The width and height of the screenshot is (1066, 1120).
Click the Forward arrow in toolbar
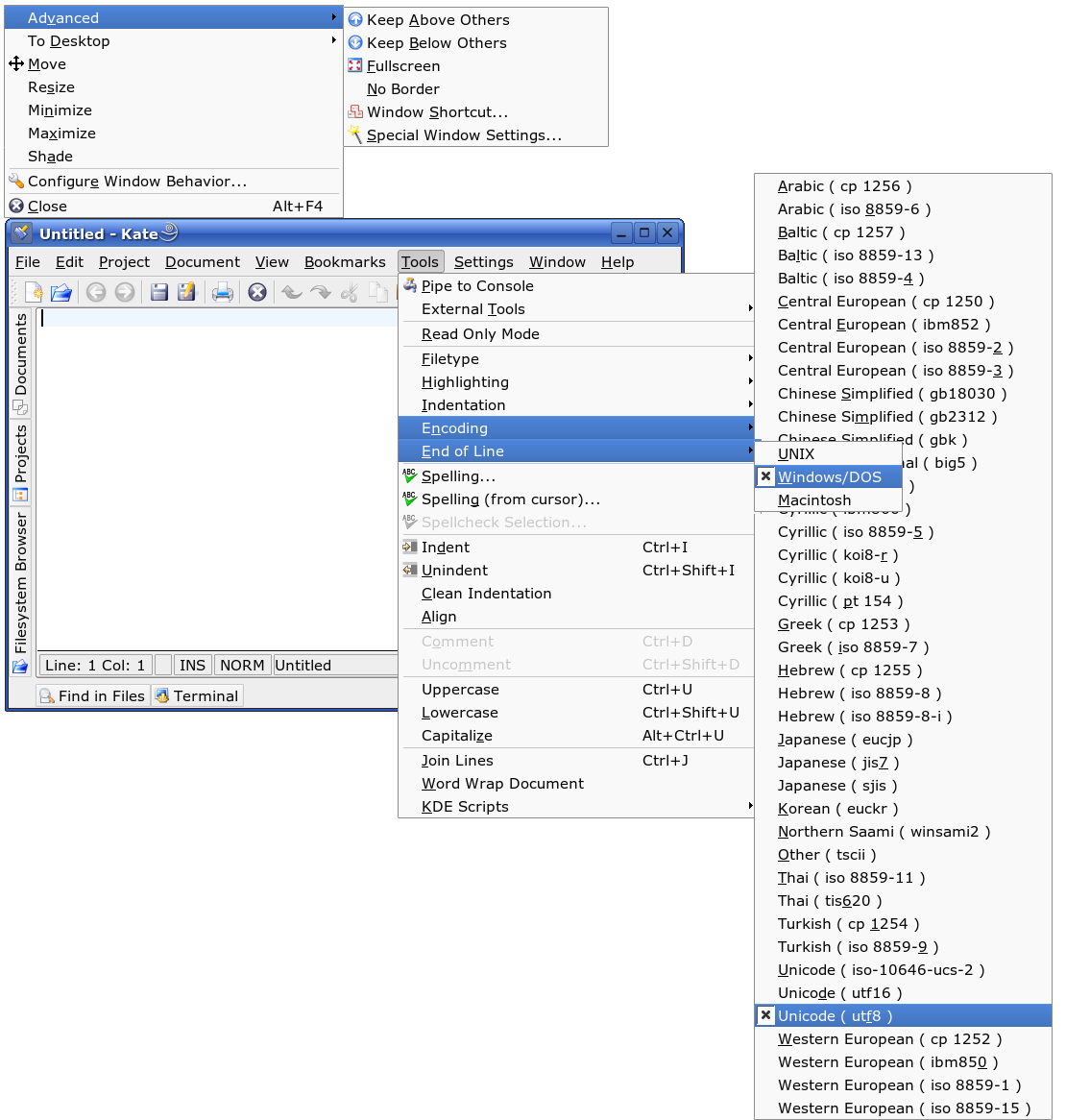(x=125, y=292)
